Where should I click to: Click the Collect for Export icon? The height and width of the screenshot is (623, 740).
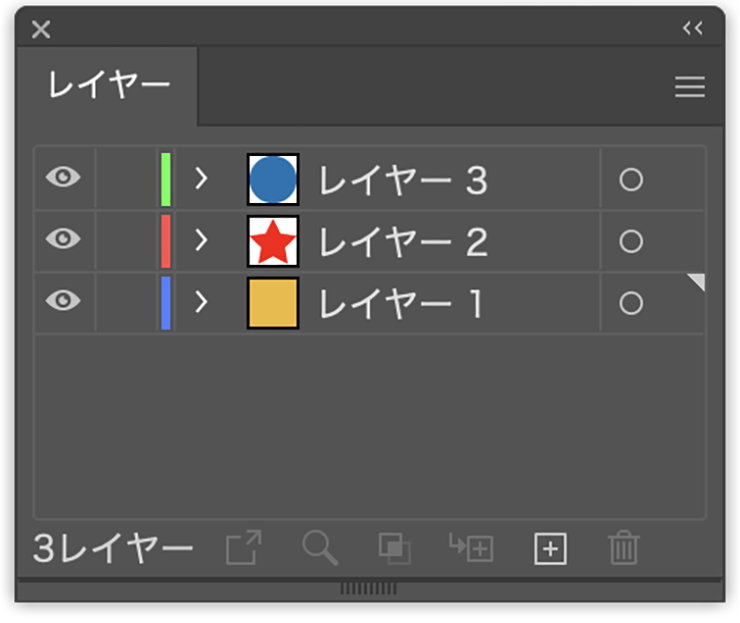tap(243, 548)
